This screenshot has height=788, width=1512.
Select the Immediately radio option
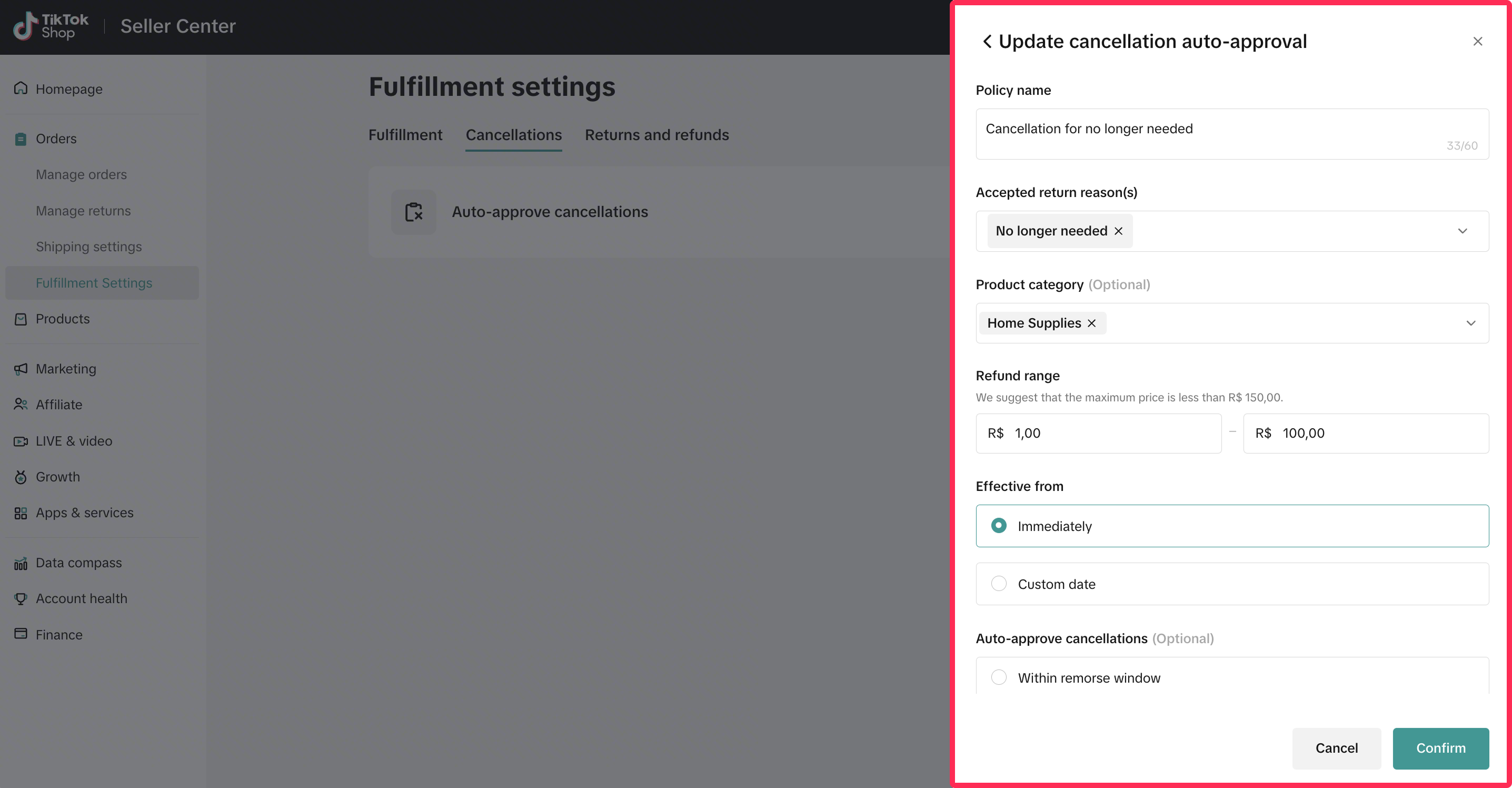[998, 526]
